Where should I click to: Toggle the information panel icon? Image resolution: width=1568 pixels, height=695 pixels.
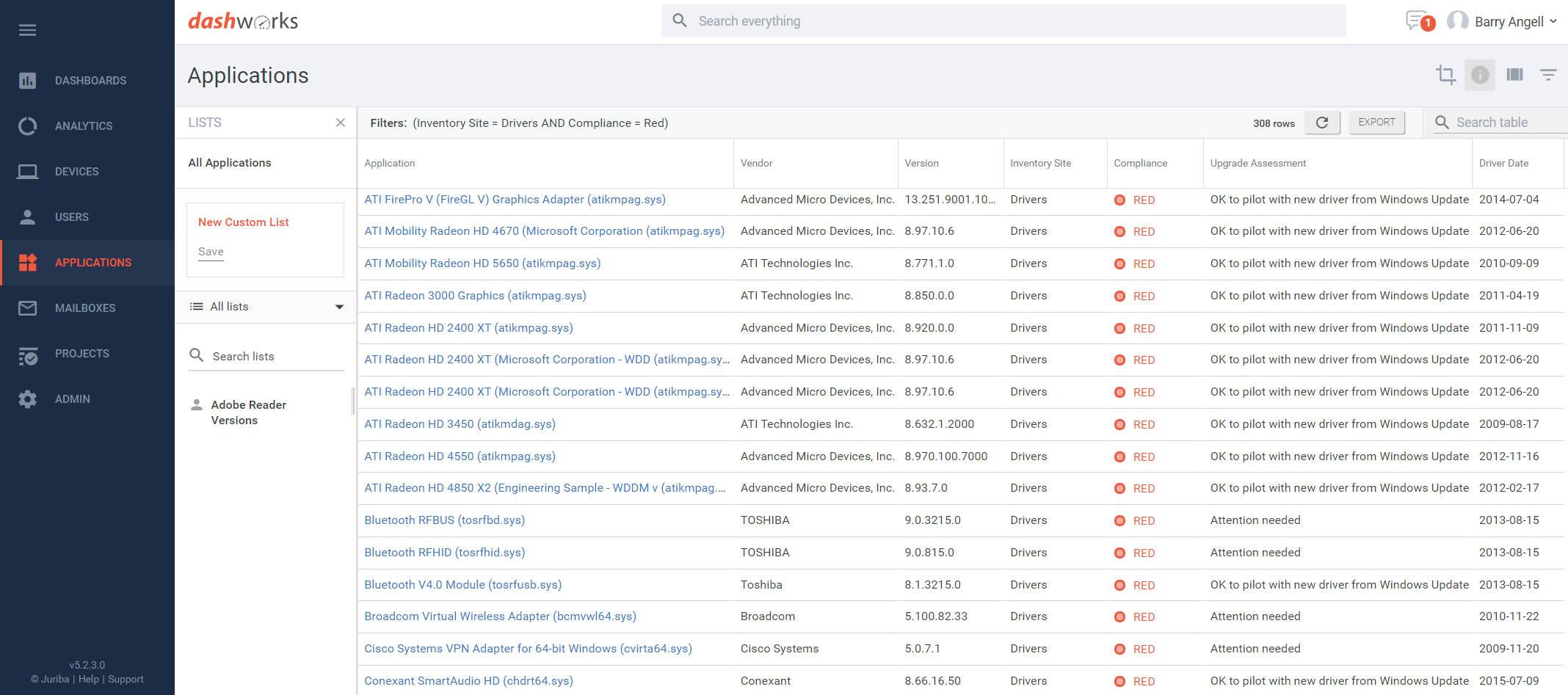tap(1480, 75)
